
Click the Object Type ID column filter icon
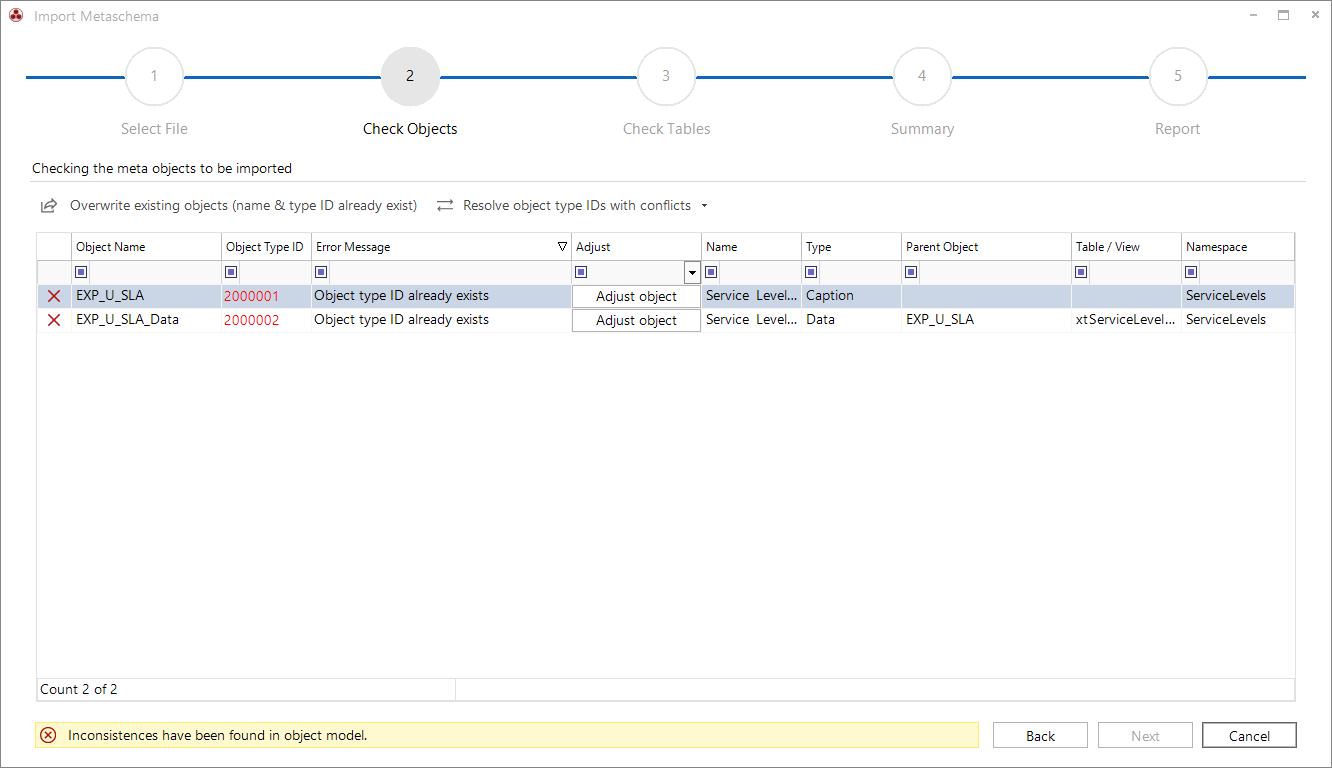point(231,272)
